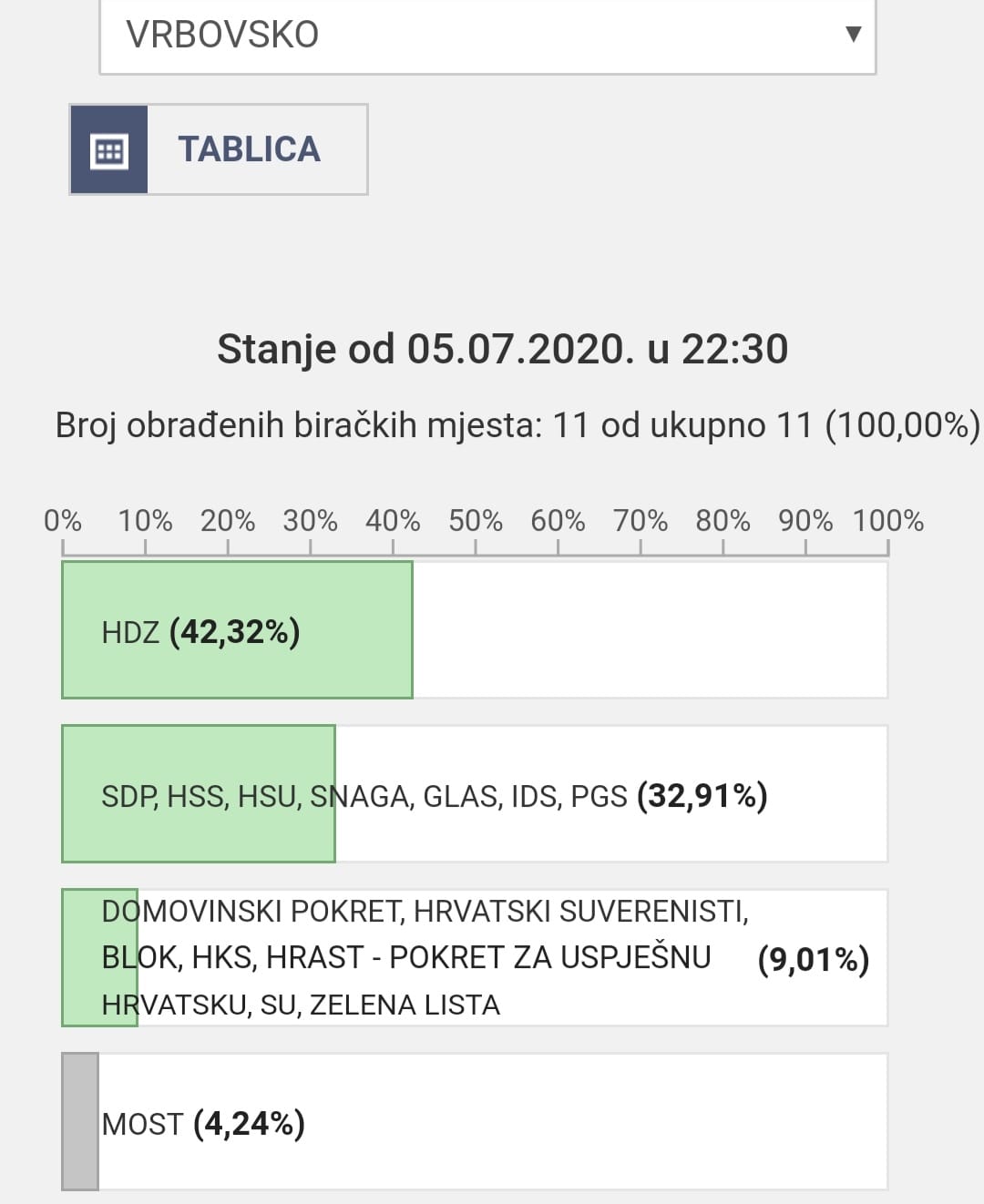Click the 50% axis tick label
Image resolution: width=984 pixels, height=1204 pixels.
click(x=476, y=521)
